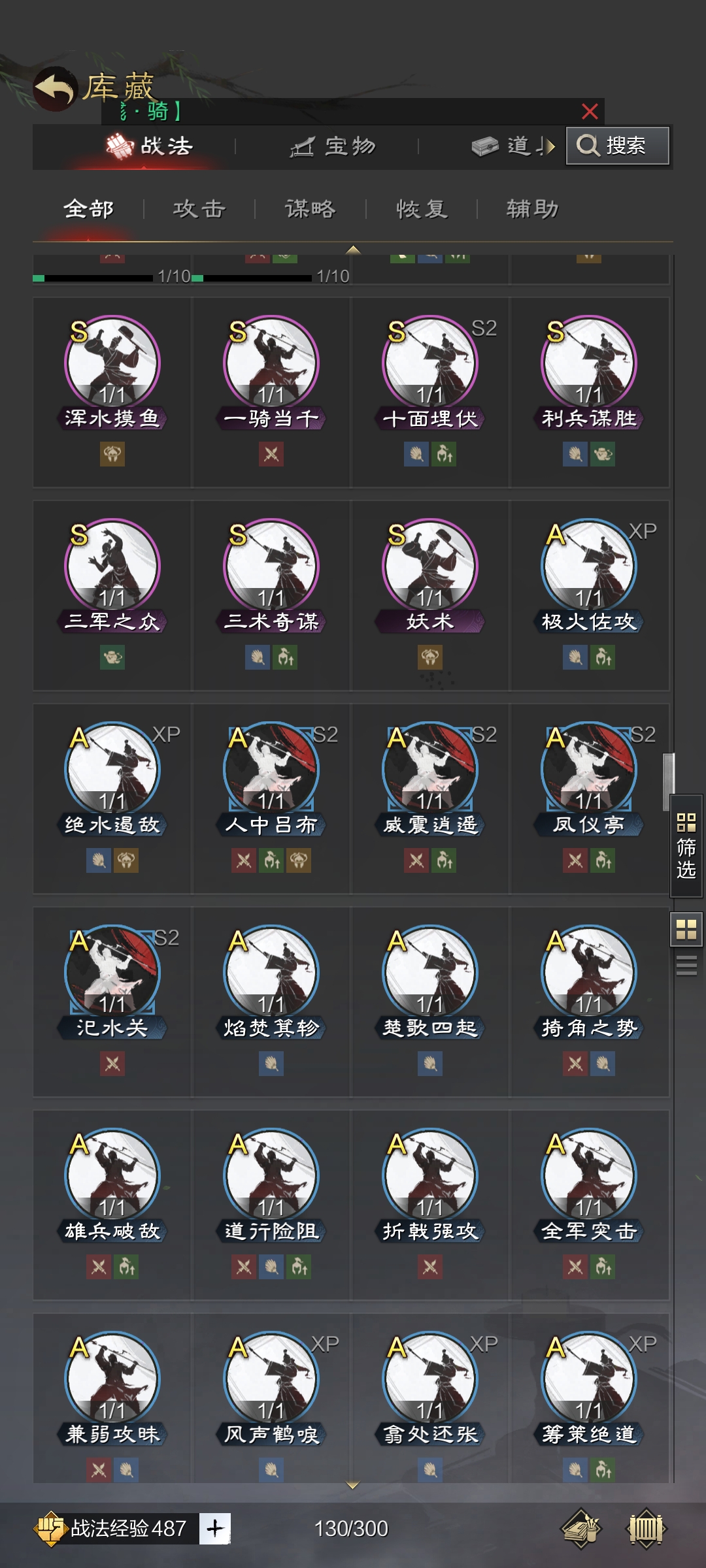706x1568 pixels.
Task: Select the 谋略 category tab
Action: 311,209
